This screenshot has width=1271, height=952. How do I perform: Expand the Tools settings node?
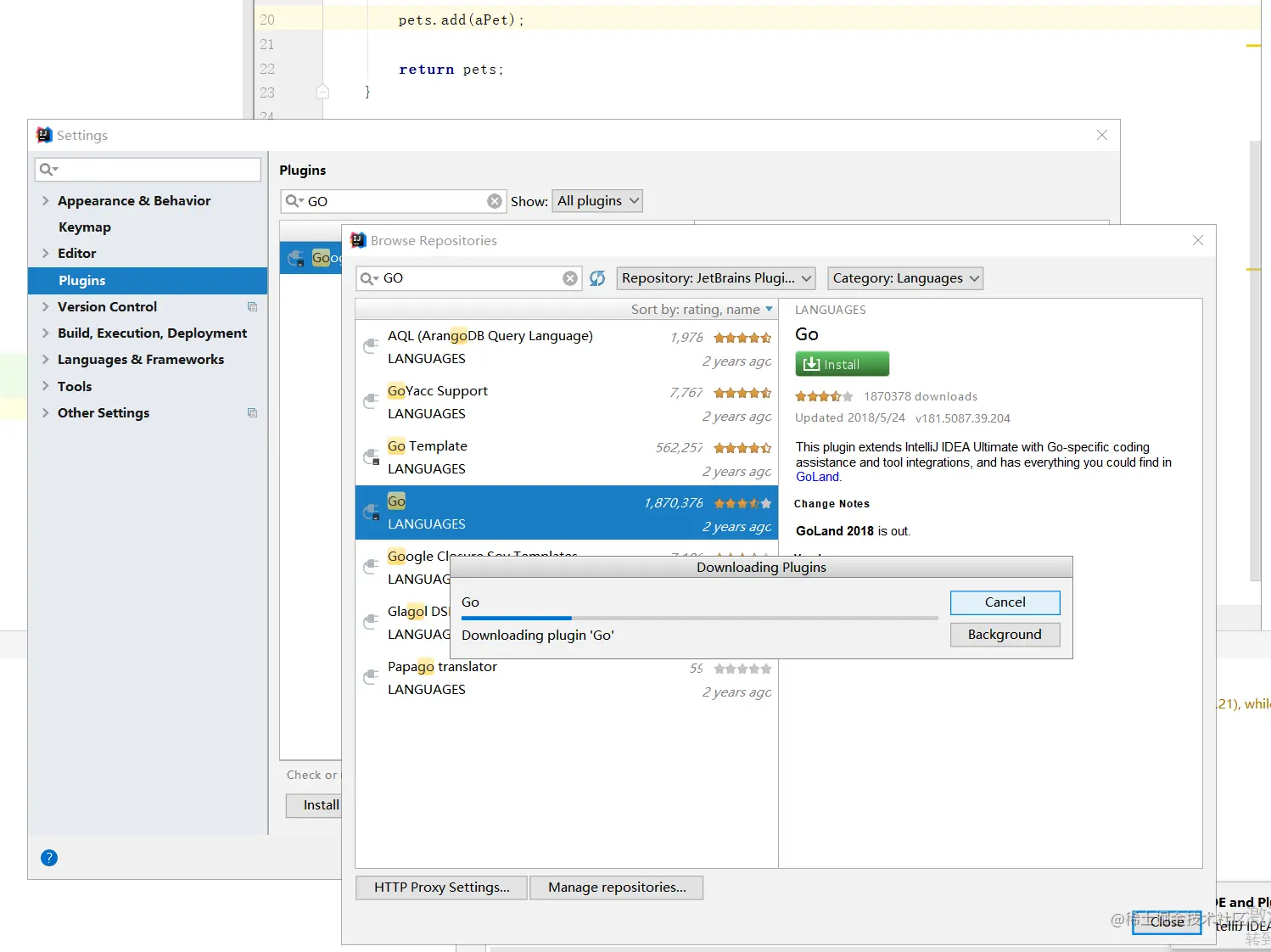click(45, 387)
